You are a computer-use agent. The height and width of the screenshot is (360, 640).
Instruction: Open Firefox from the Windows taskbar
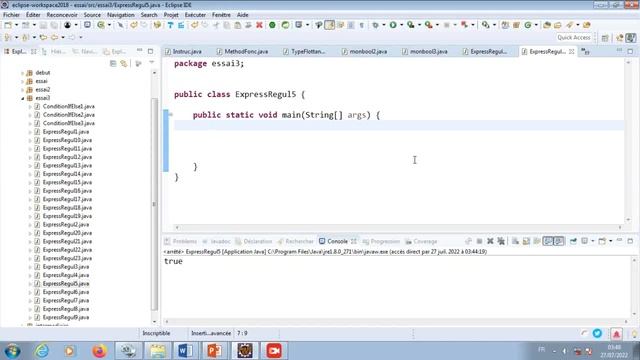(x=99, y=351)
